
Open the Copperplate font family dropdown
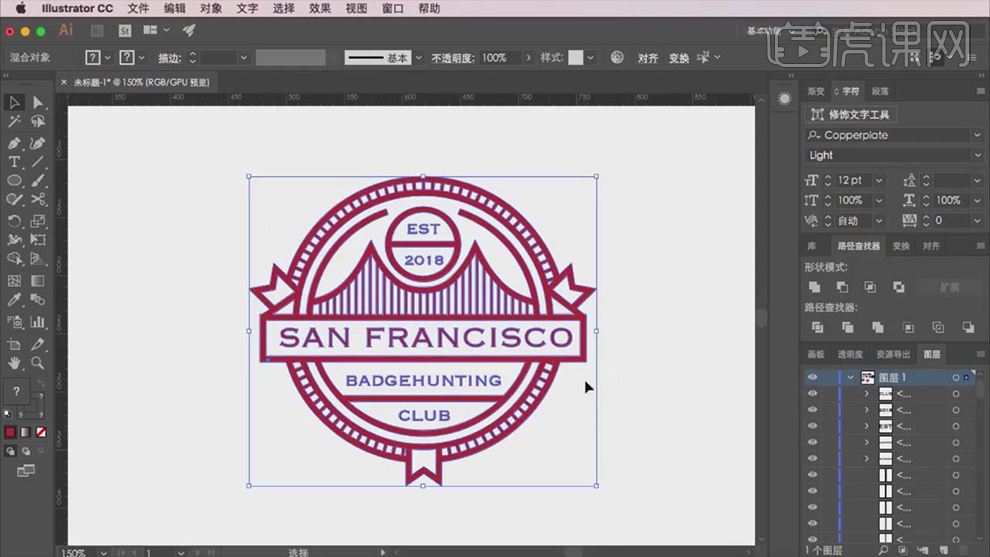coord(977,135)
